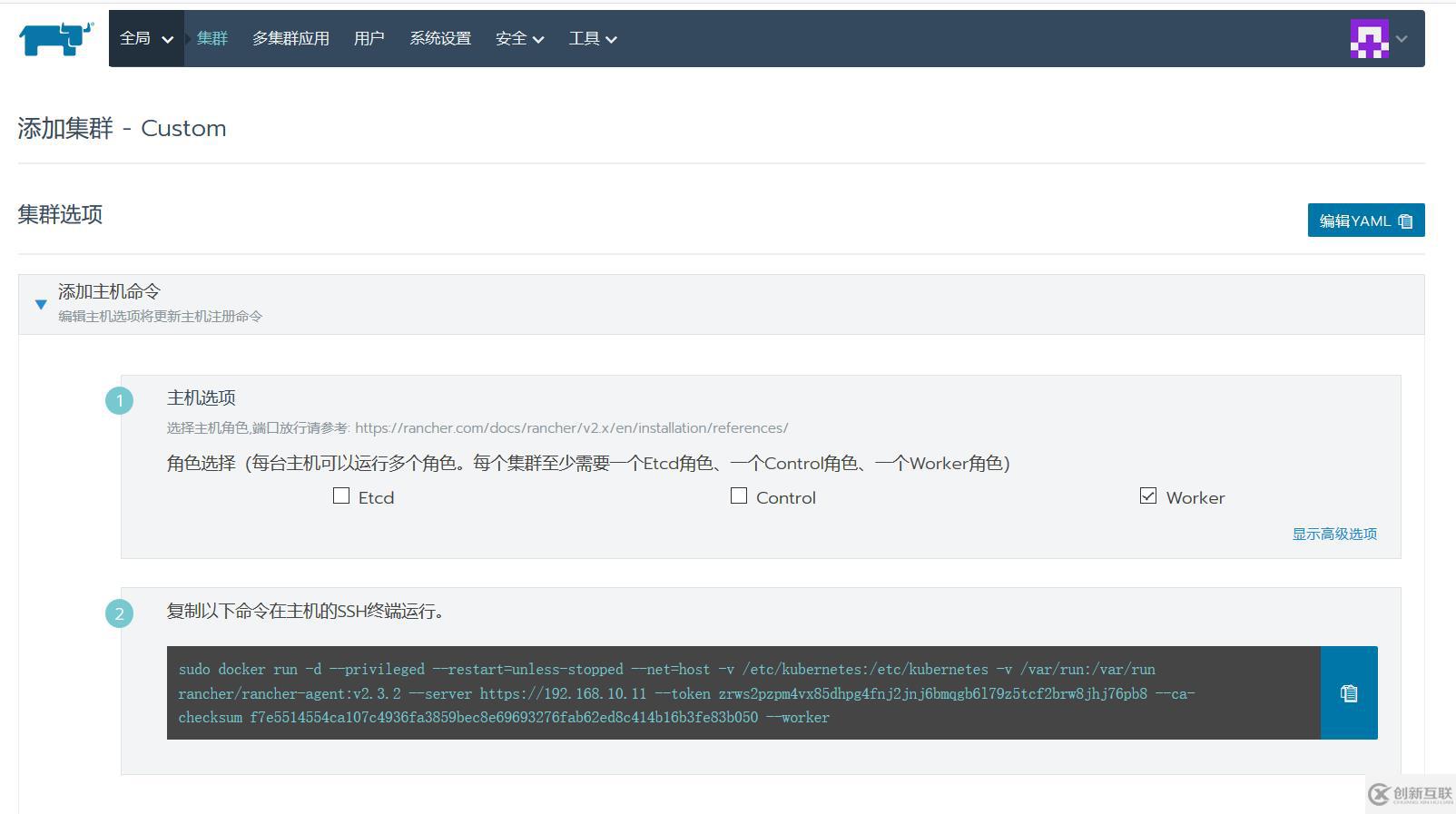This screenshot has width=1456, height=814.
Task: Open the 多集群应用 nav item
Action: point(290,38)
